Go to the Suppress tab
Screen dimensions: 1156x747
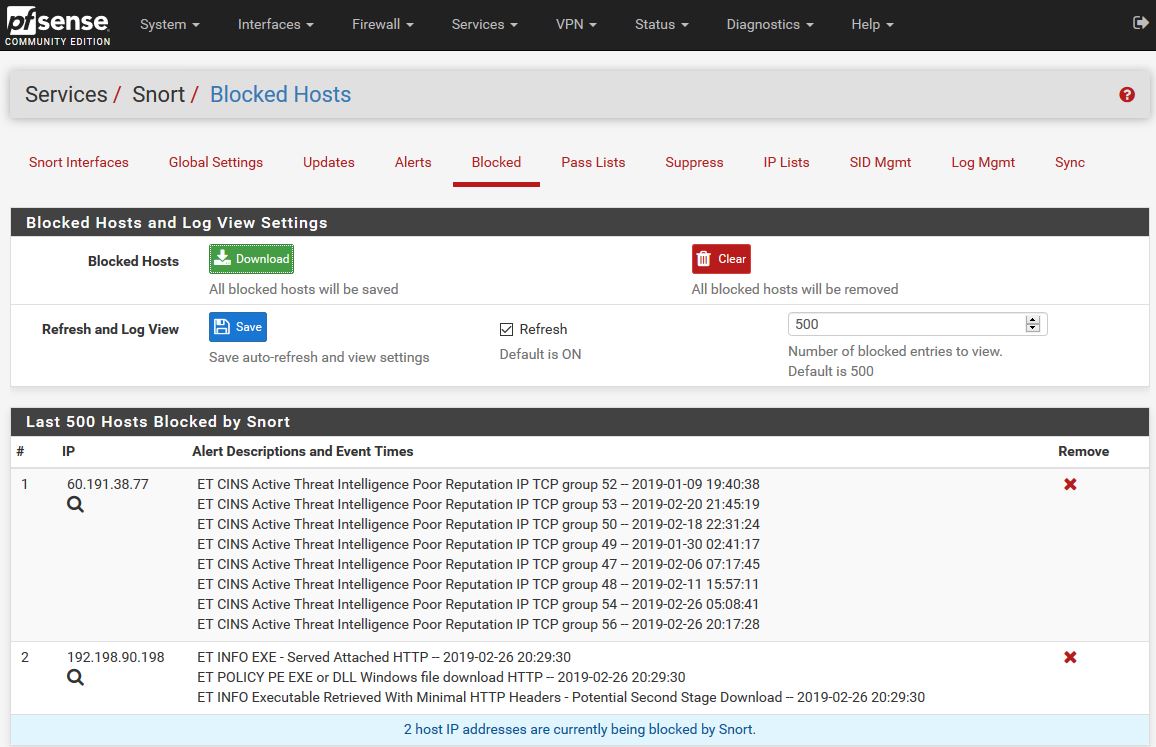694,162
